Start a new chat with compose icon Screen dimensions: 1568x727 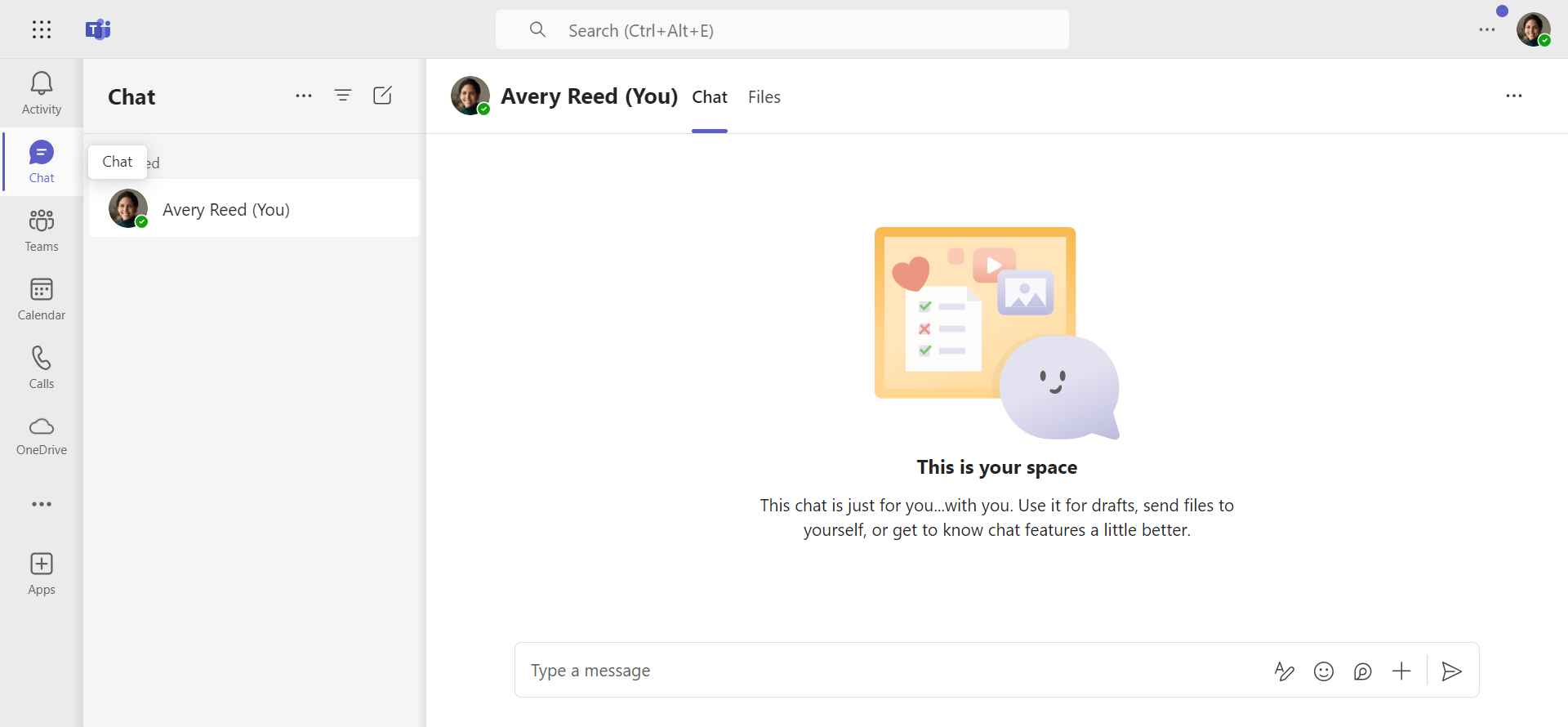click(382, 96)
